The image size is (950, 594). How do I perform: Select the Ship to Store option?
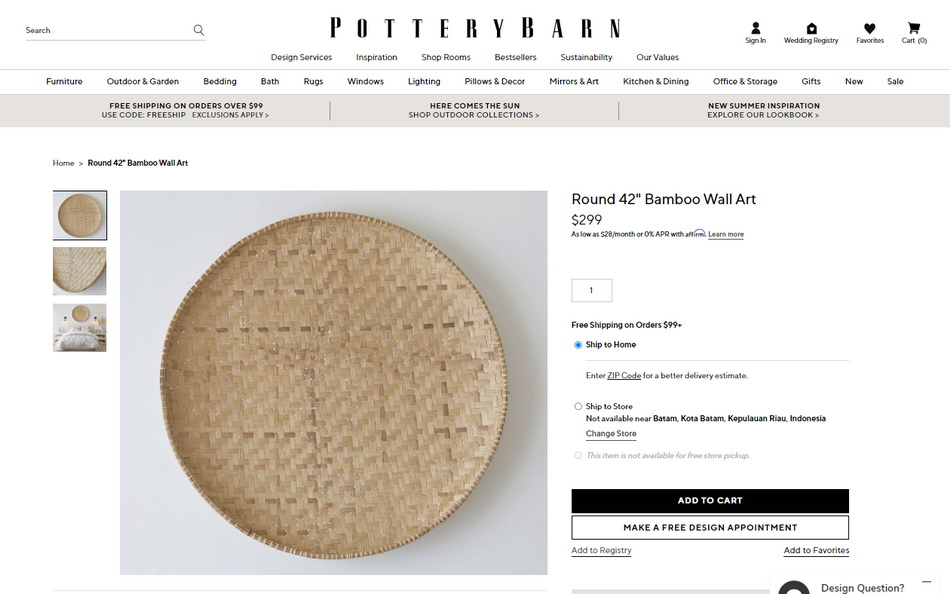point(578,407)
